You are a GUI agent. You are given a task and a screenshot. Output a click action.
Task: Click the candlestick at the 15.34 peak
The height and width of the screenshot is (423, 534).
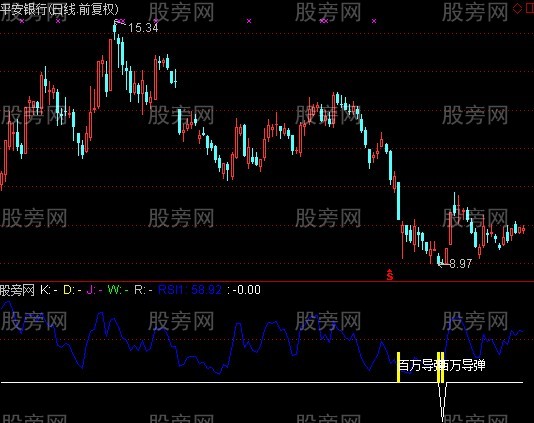tap(115, 29)
